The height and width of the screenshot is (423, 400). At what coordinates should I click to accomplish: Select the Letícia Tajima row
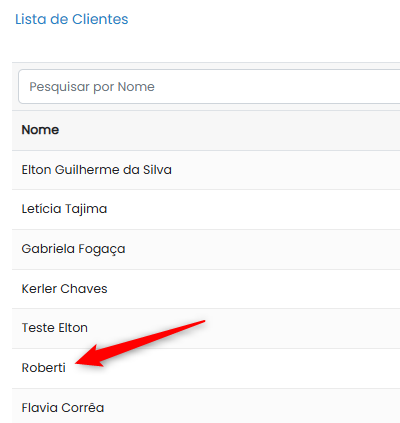(206, 209)
